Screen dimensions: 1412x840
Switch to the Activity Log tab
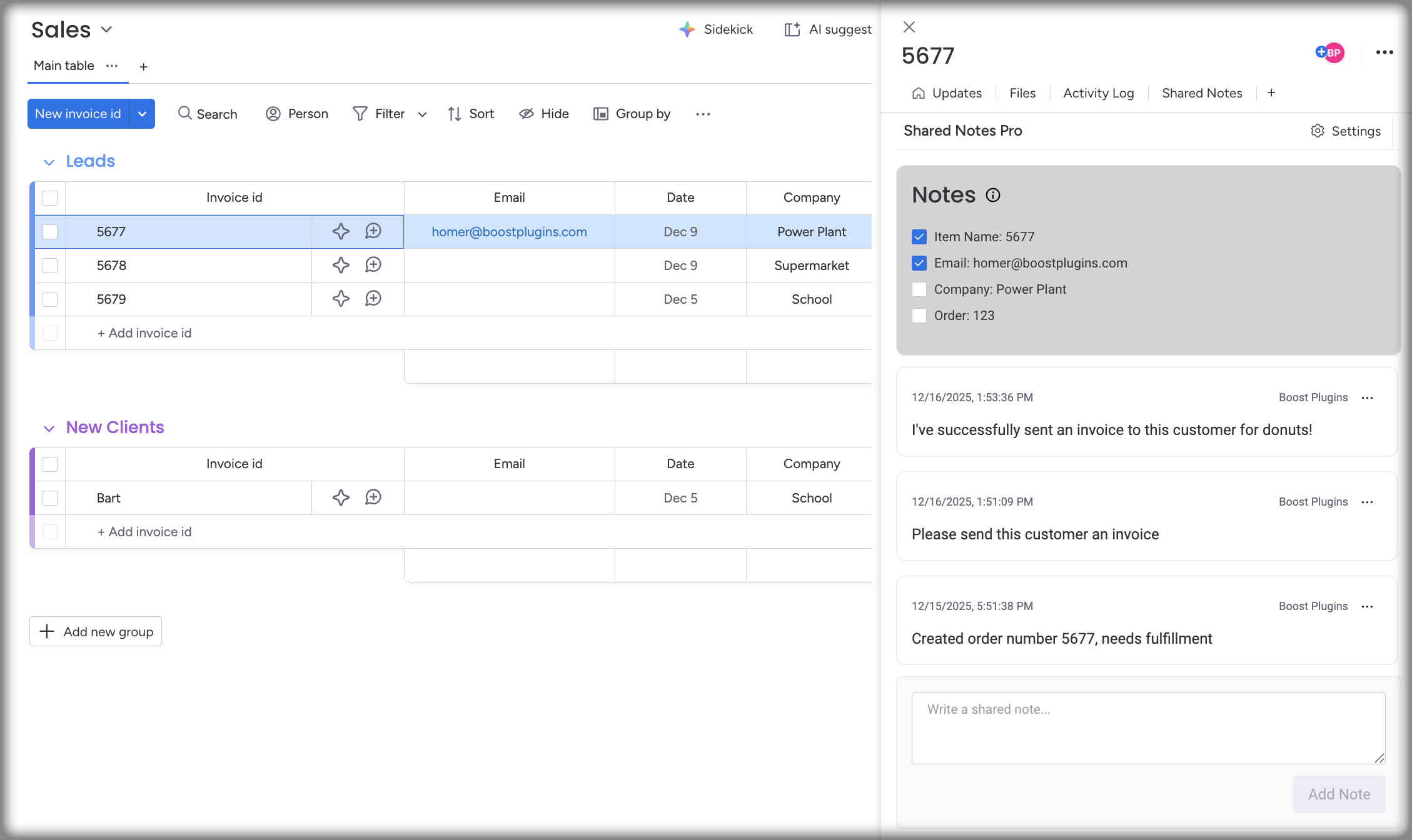click(x=1098, y=93)
